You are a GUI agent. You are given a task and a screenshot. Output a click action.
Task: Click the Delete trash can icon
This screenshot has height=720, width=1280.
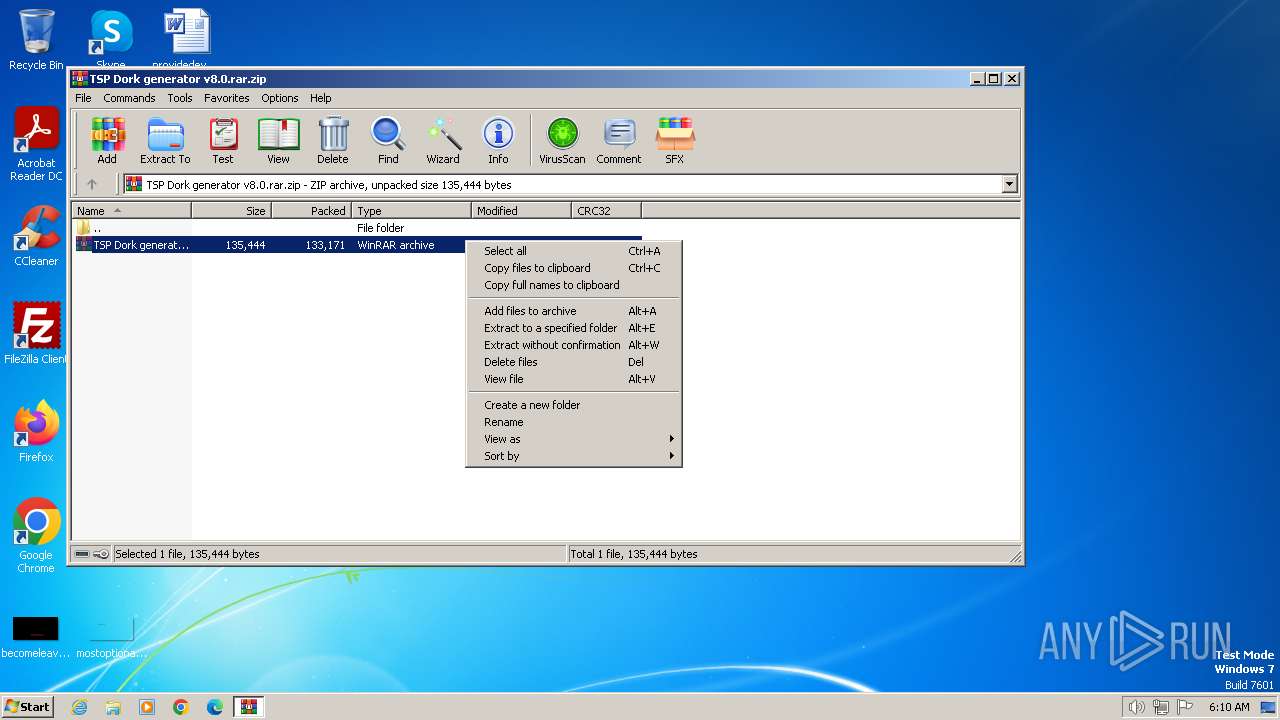click(333, 140)
